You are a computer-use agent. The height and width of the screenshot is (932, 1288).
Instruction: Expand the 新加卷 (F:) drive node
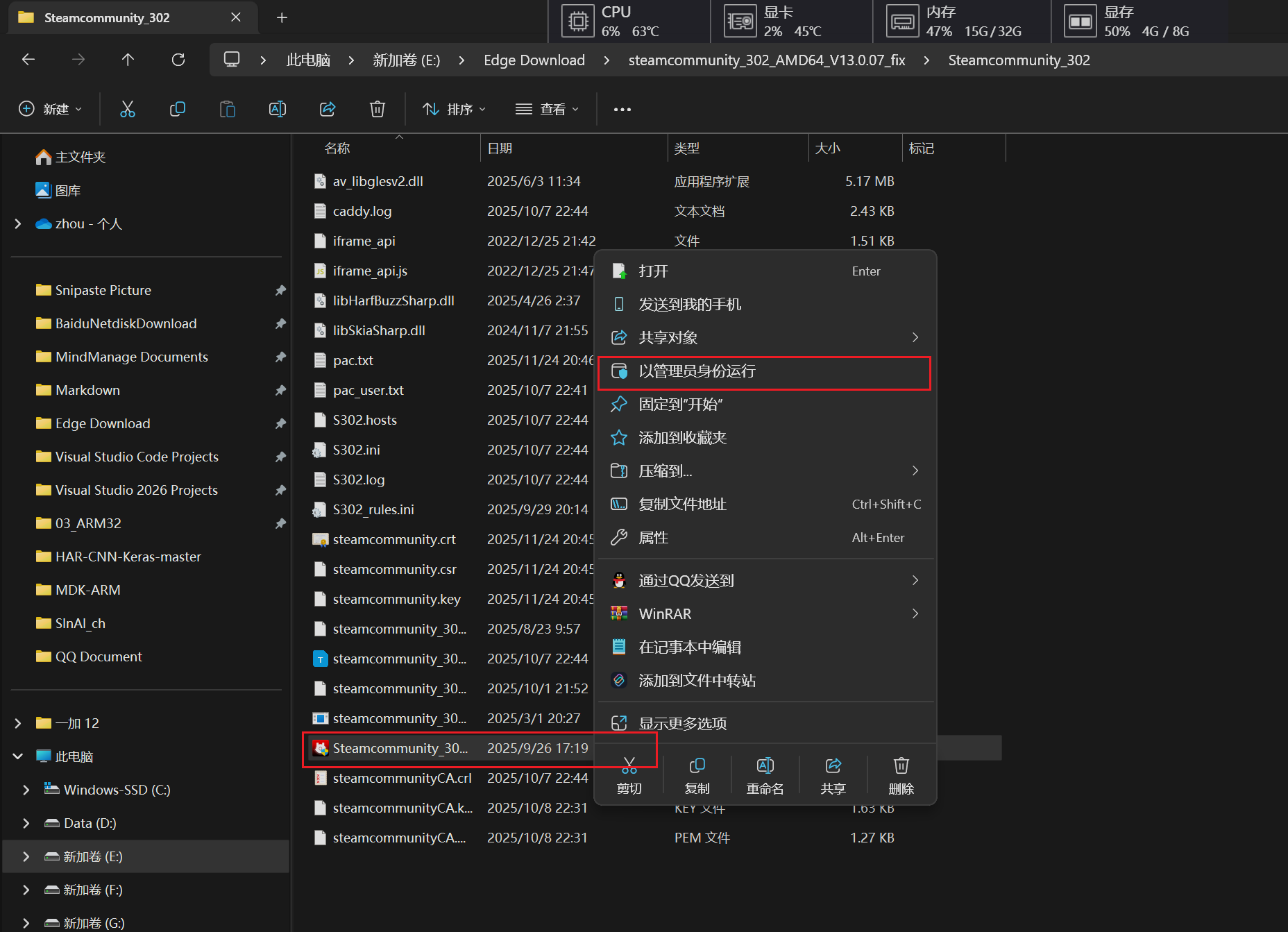tap(26, 890)
